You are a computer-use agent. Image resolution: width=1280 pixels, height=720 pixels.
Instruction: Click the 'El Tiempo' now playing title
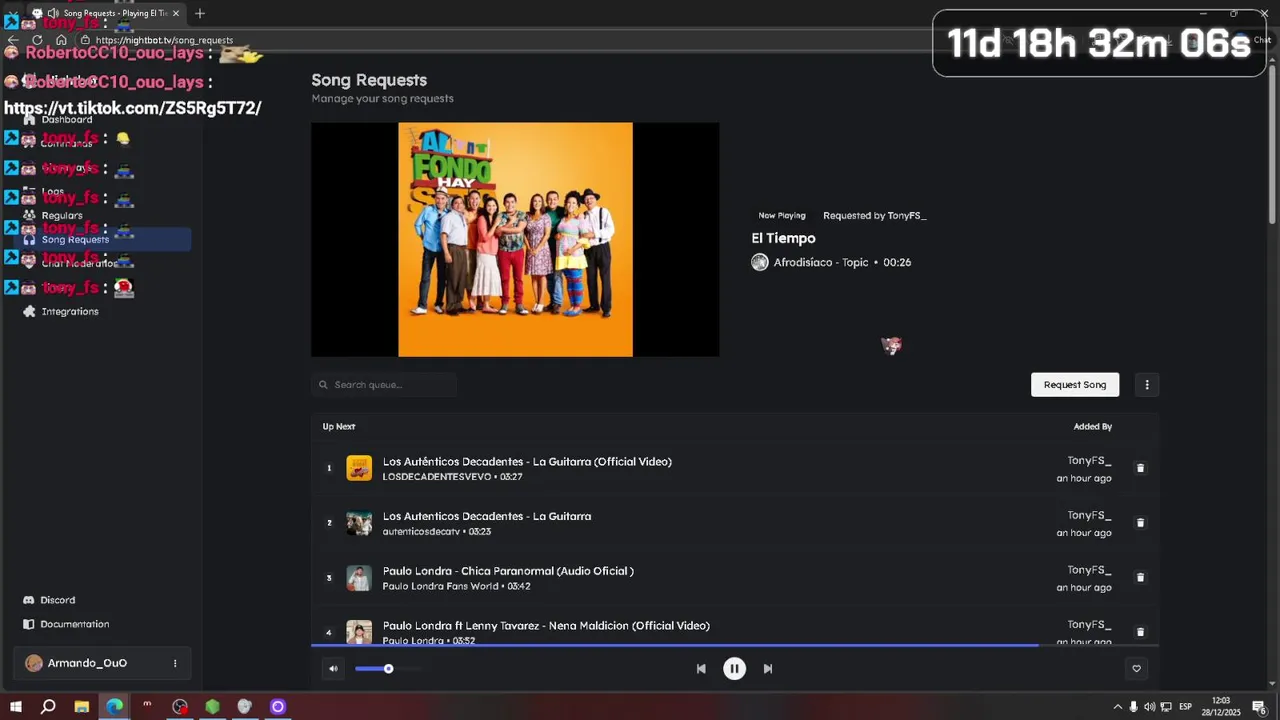[783, 238]
